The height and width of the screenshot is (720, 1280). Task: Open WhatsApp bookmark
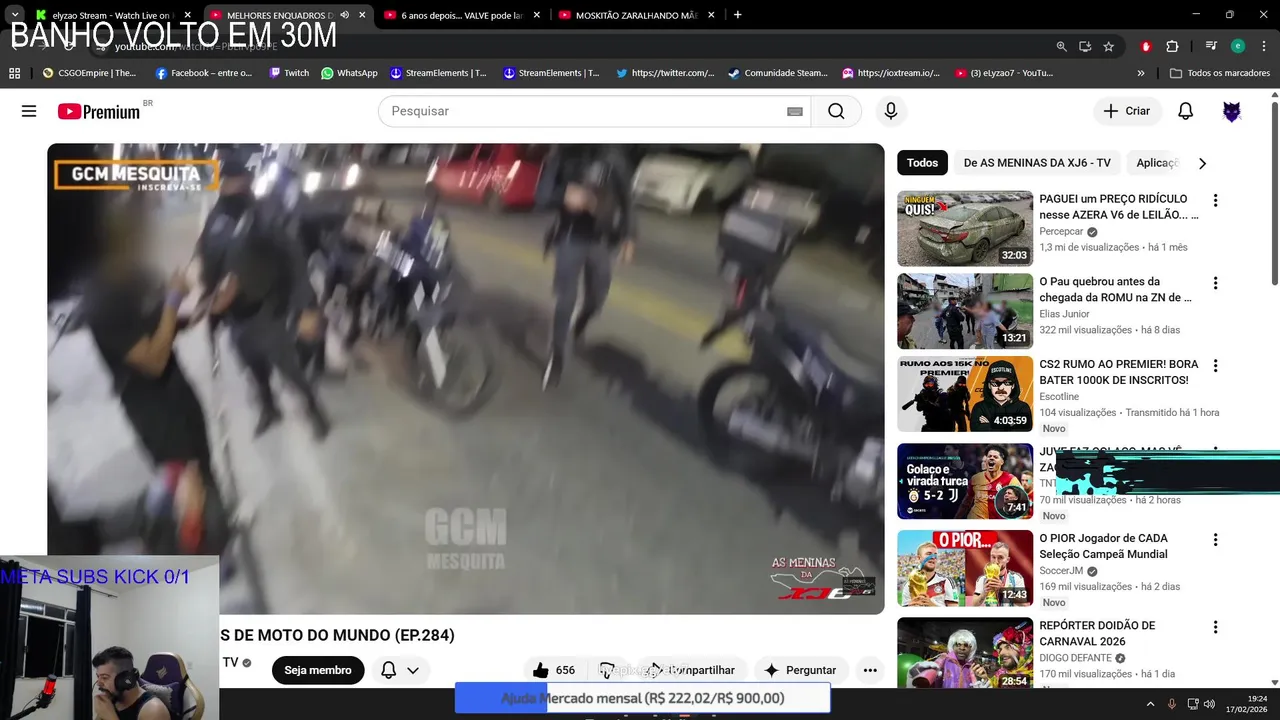[349, 73]
